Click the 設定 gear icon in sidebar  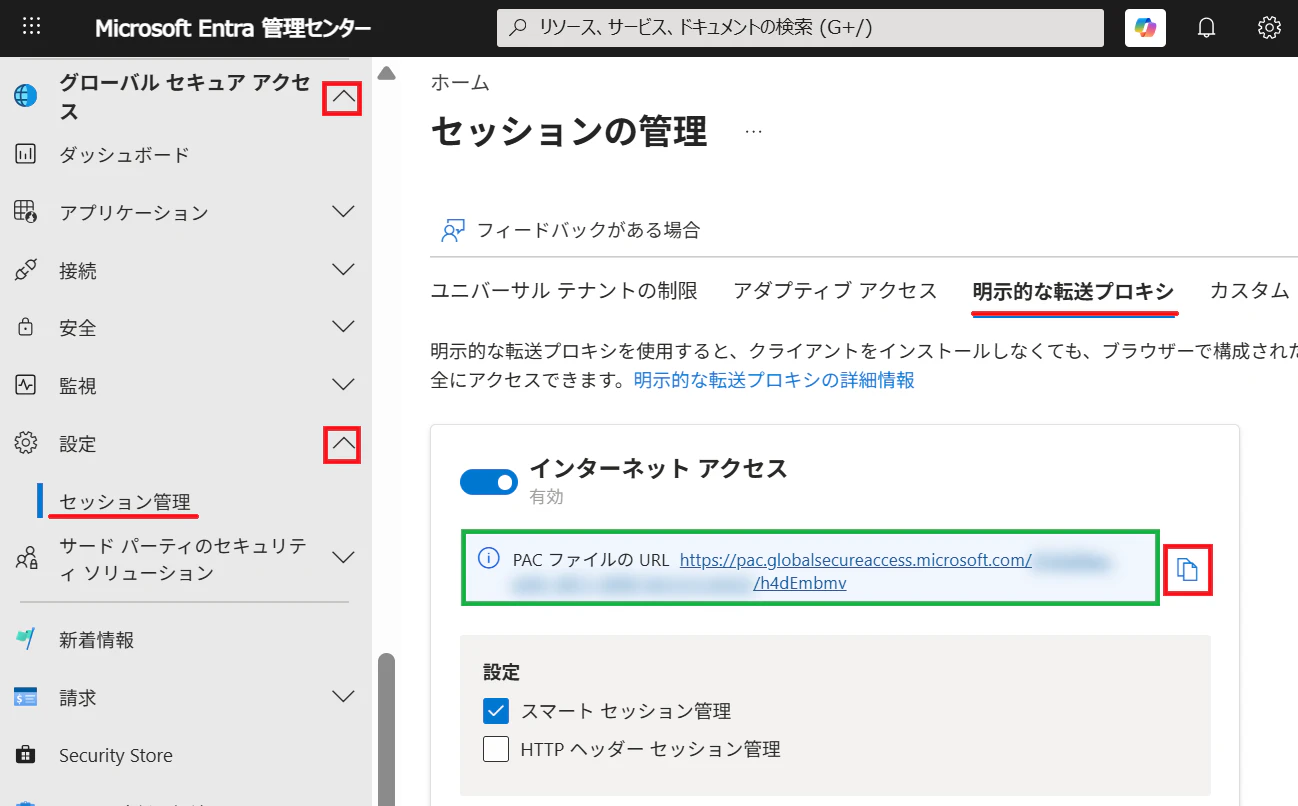pyautogui.click(x=25, y=443)
